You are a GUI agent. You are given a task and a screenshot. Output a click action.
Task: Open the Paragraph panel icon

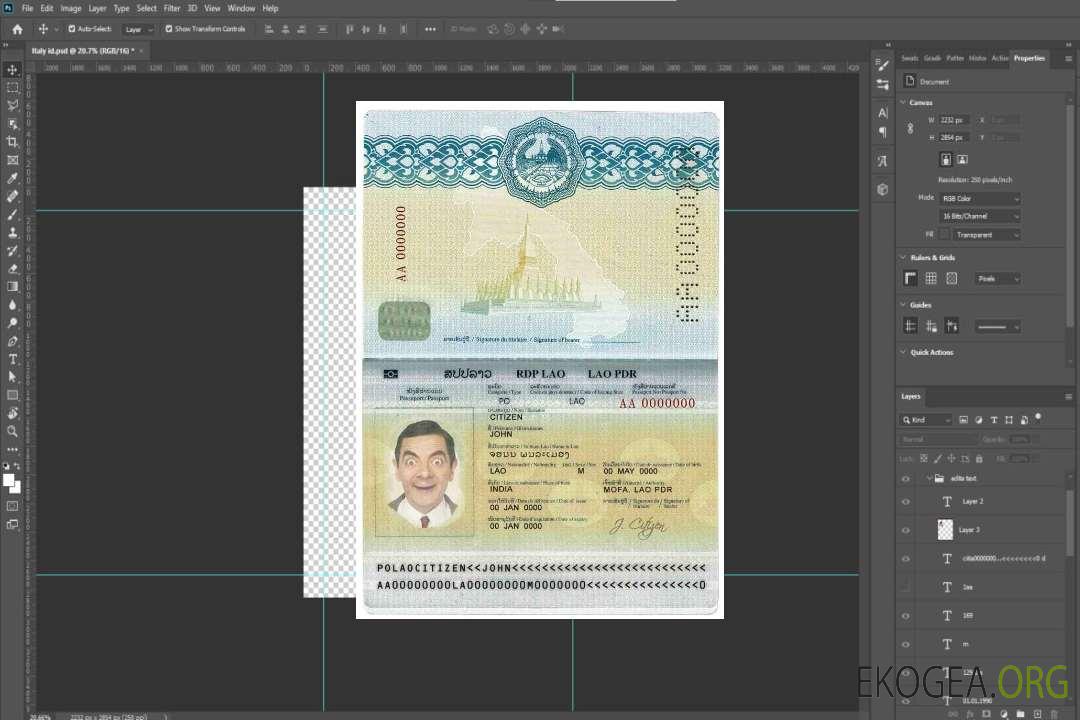click(883, 132)
